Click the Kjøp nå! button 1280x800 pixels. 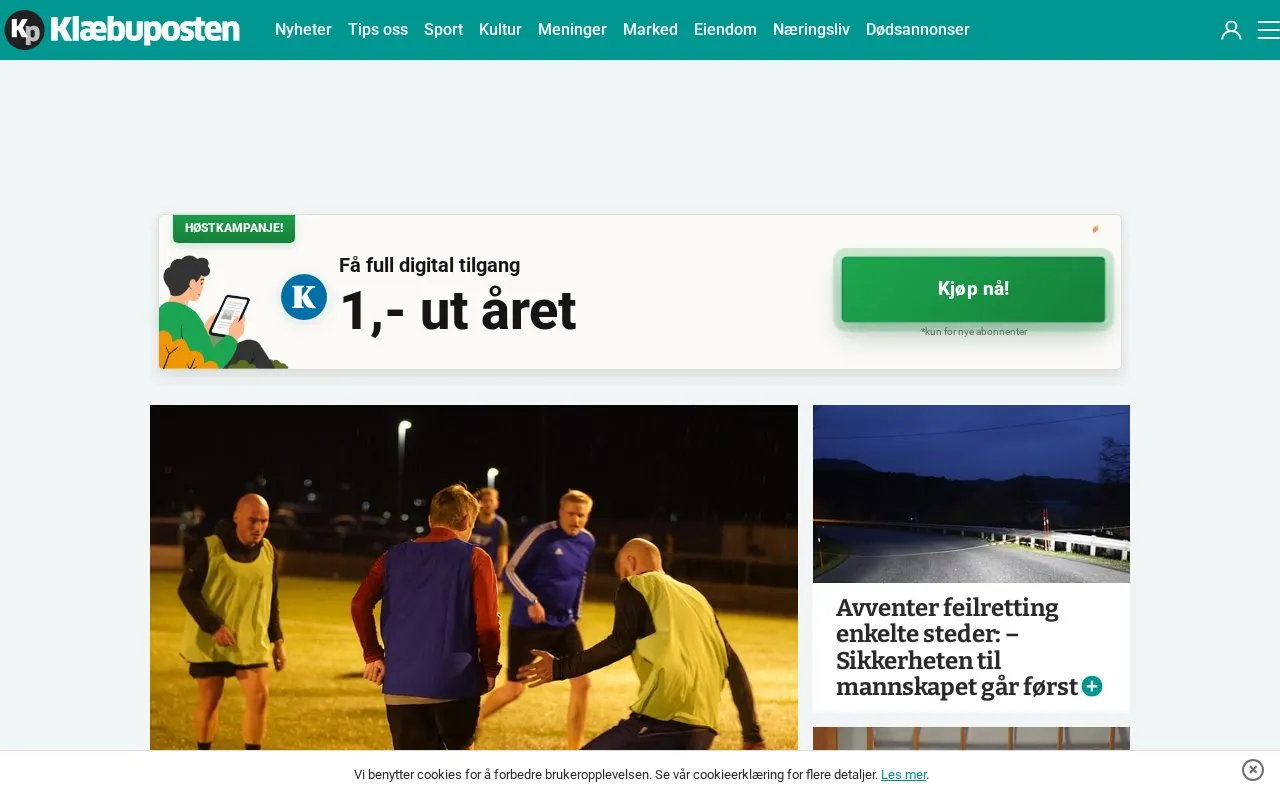click(x=973, y=289)
